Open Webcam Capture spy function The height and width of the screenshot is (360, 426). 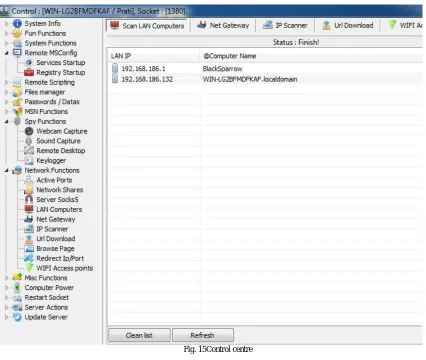click(62, 131)
